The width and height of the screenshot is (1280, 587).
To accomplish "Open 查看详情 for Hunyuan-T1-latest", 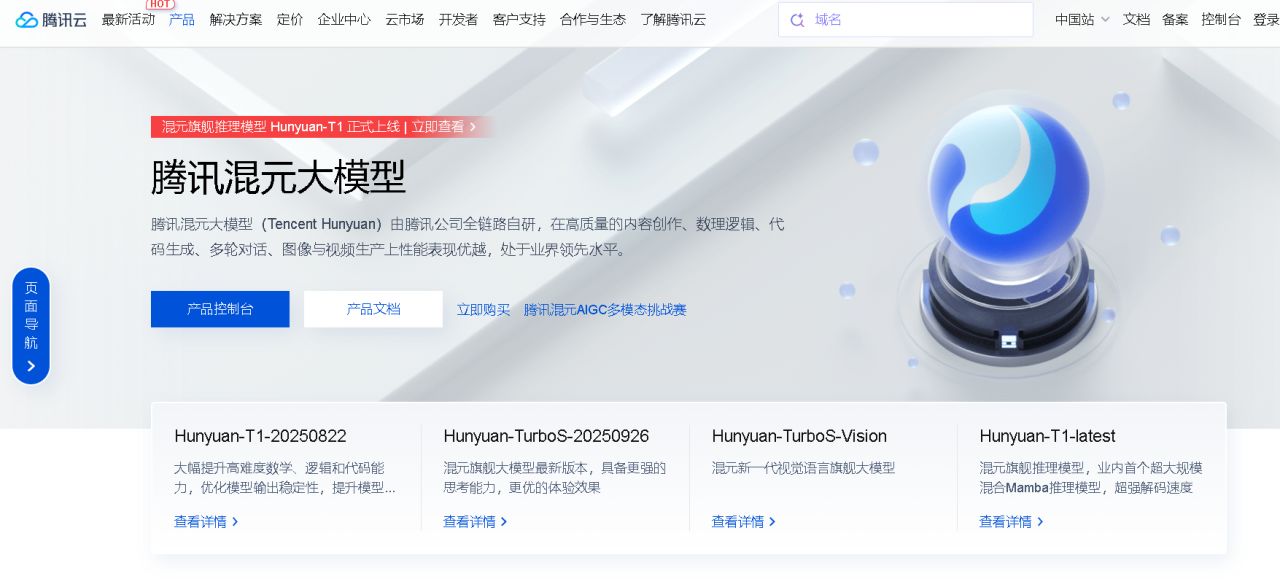I will point(1011,522).
